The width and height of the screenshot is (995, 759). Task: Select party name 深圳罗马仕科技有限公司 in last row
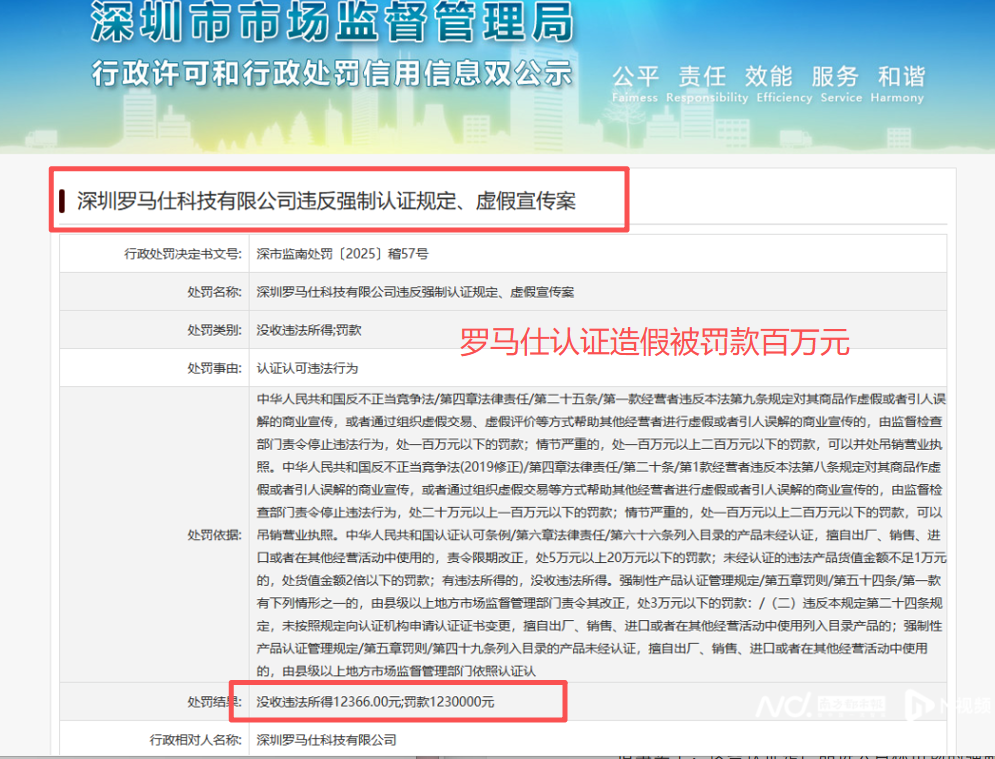(326, 740)
